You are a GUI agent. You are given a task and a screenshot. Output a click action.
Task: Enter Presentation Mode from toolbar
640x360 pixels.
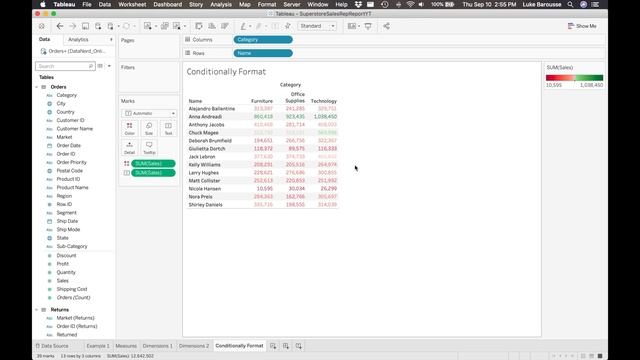[368, 26]
